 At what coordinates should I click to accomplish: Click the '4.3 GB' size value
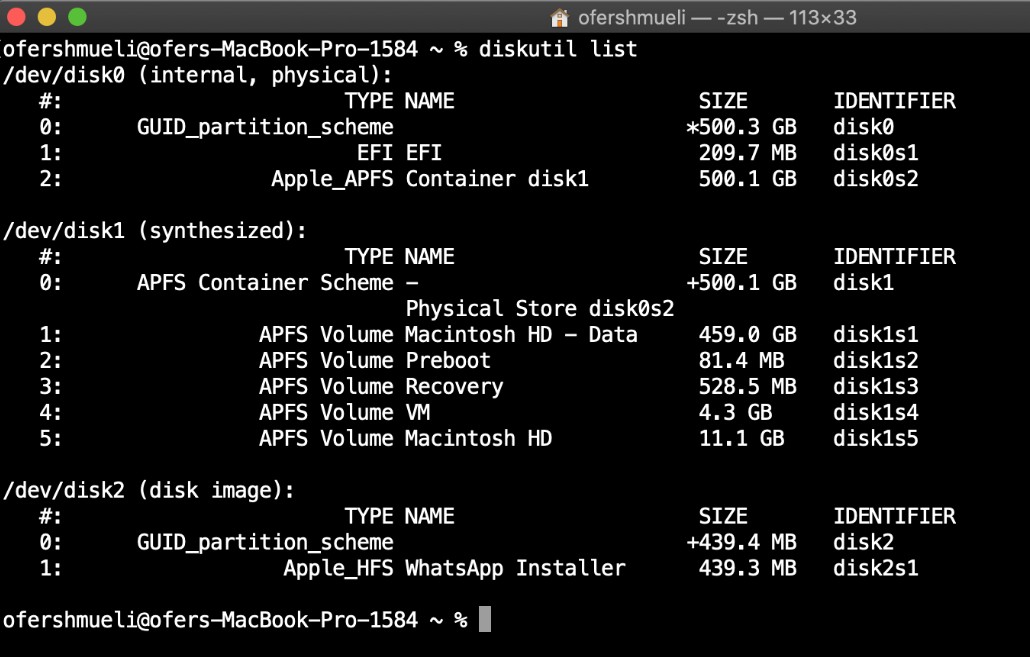[x=736, y=413]
